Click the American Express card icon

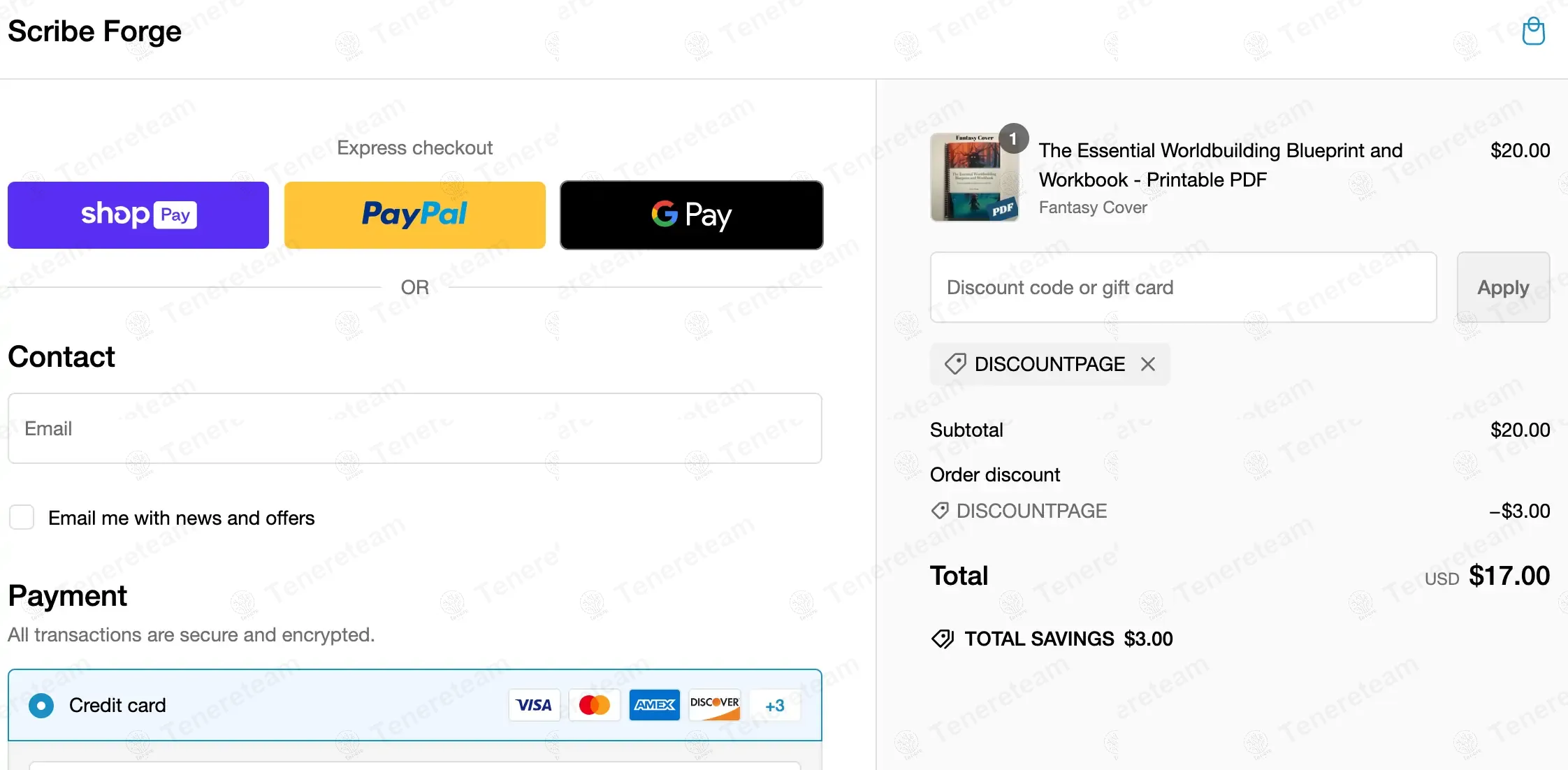[x=654, y=705]
